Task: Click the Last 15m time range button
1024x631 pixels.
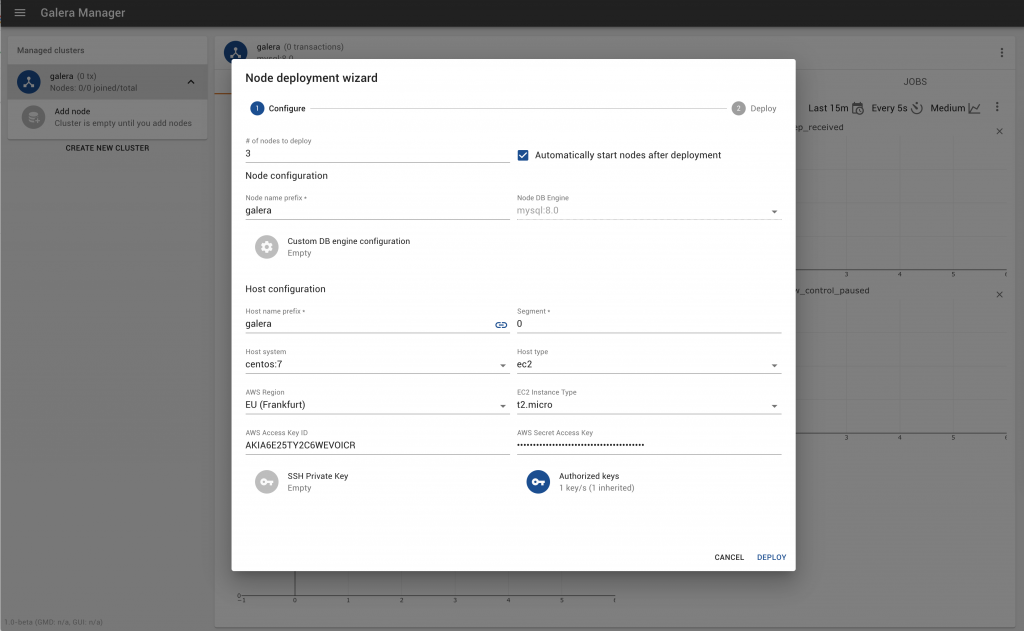Action: pyautogui.click(x=836, y=108)
